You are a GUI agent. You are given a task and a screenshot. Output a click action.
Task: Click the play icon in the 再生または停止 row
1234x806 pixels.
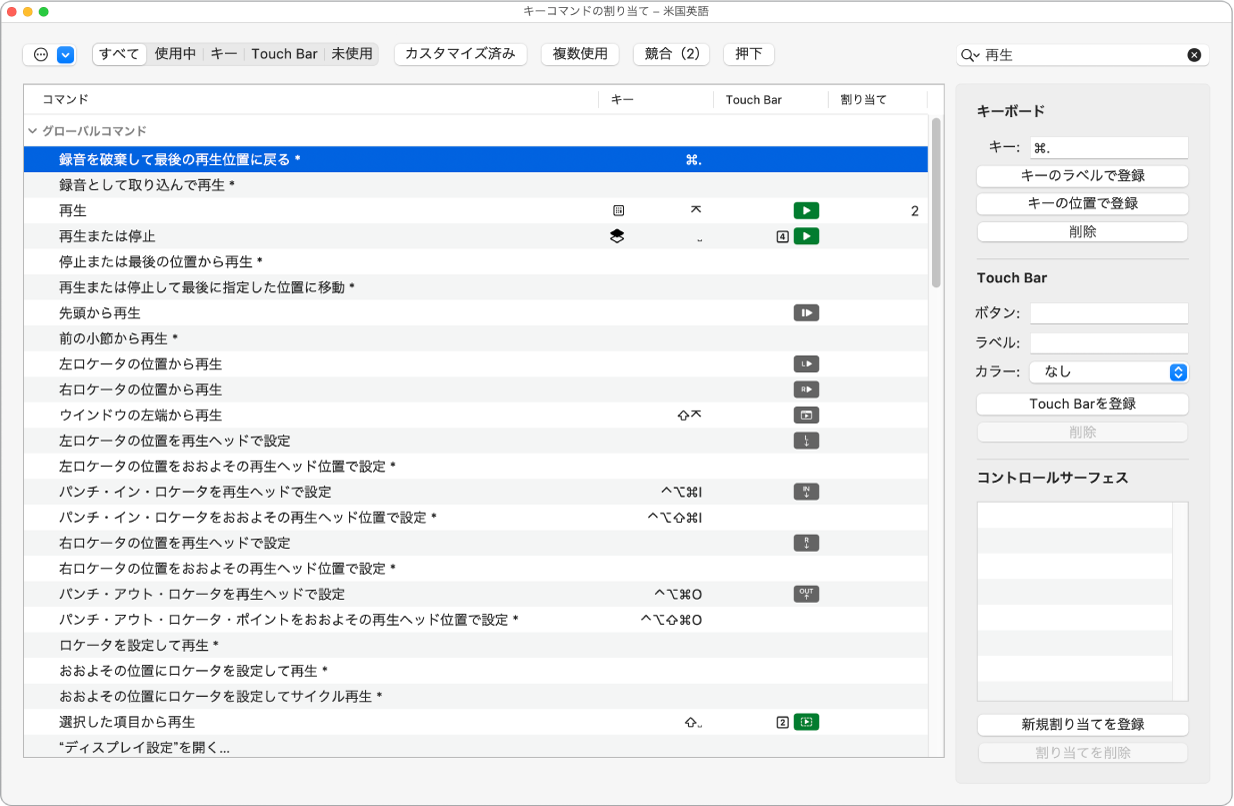click(806, 236)
